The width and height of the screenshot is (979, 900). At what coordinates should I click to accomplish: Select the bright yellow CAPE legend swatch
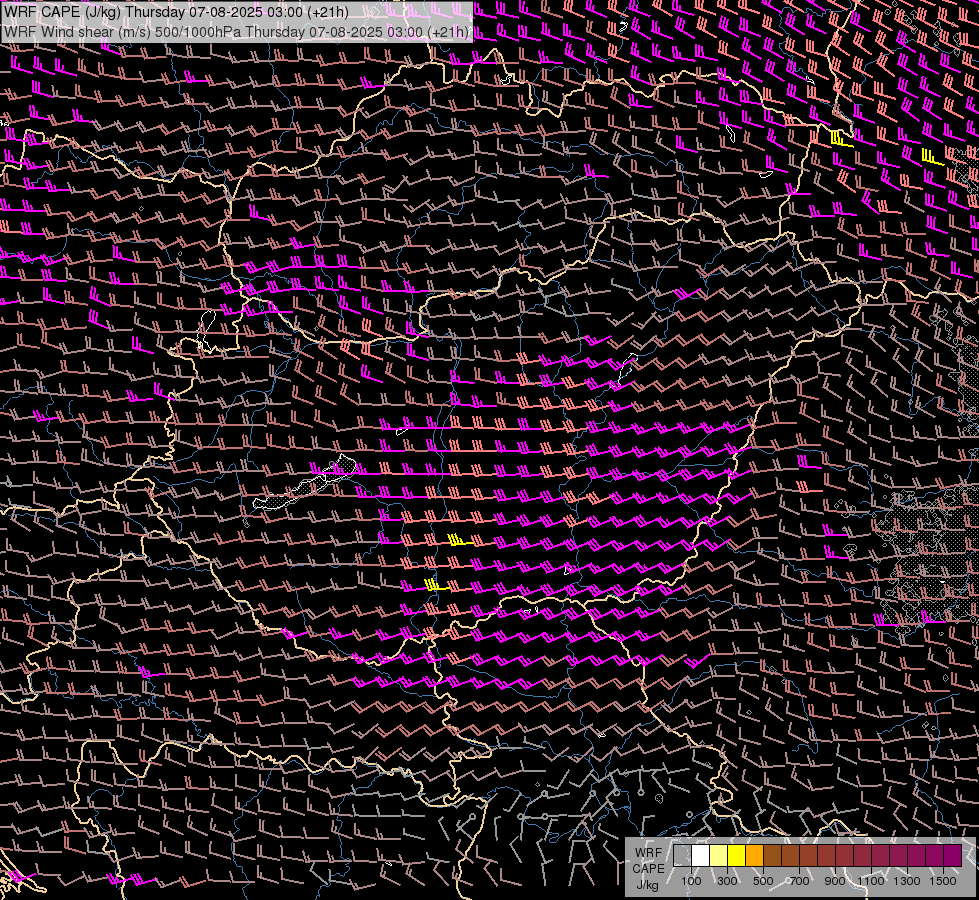tap(736, 855)
